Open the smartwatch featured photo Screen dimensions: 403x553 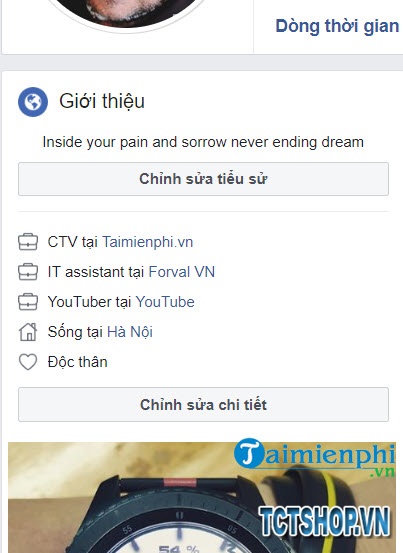click(x=202, y=497)
